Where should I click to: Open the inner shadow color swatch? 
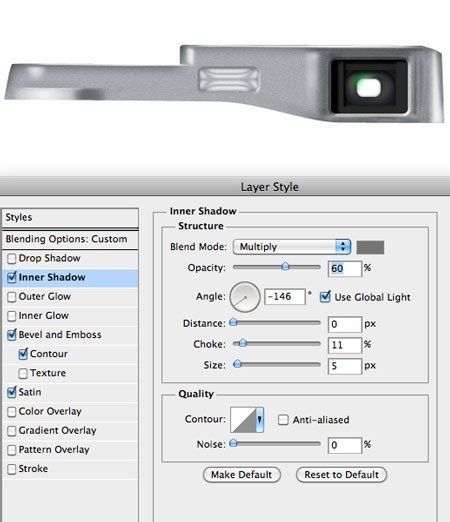point(370,247)
